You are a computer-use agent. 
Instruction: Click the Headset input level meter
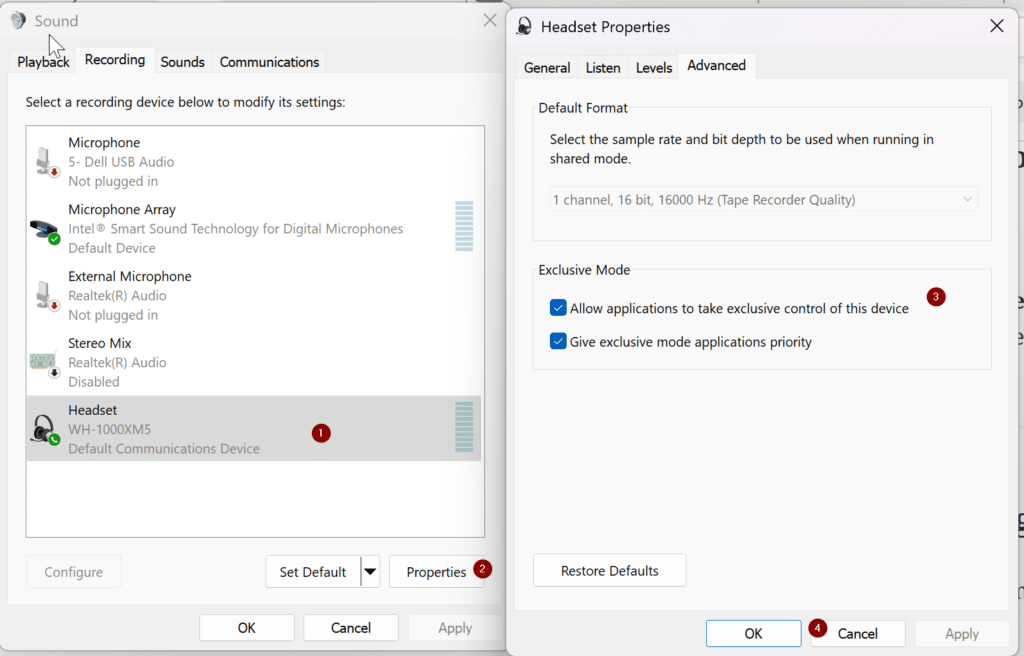coord(463,428)
